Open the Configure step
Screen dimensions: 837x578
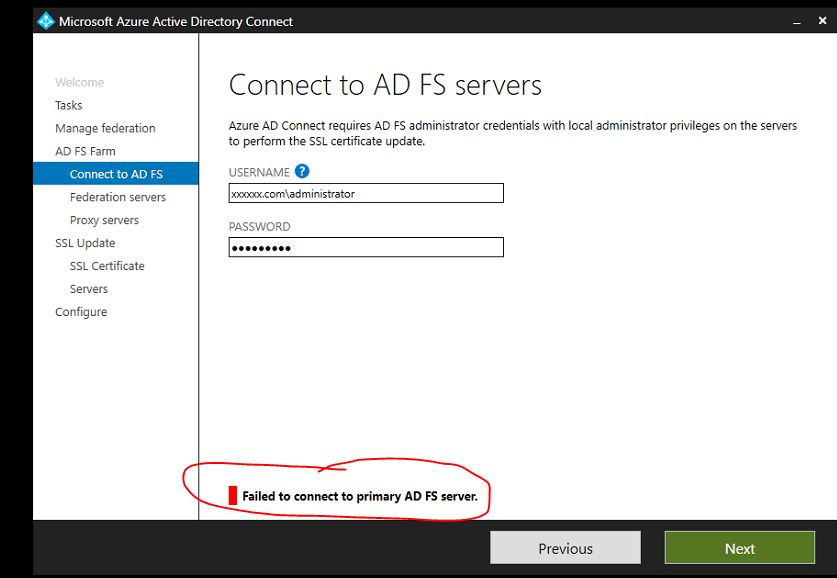[83, 312]
